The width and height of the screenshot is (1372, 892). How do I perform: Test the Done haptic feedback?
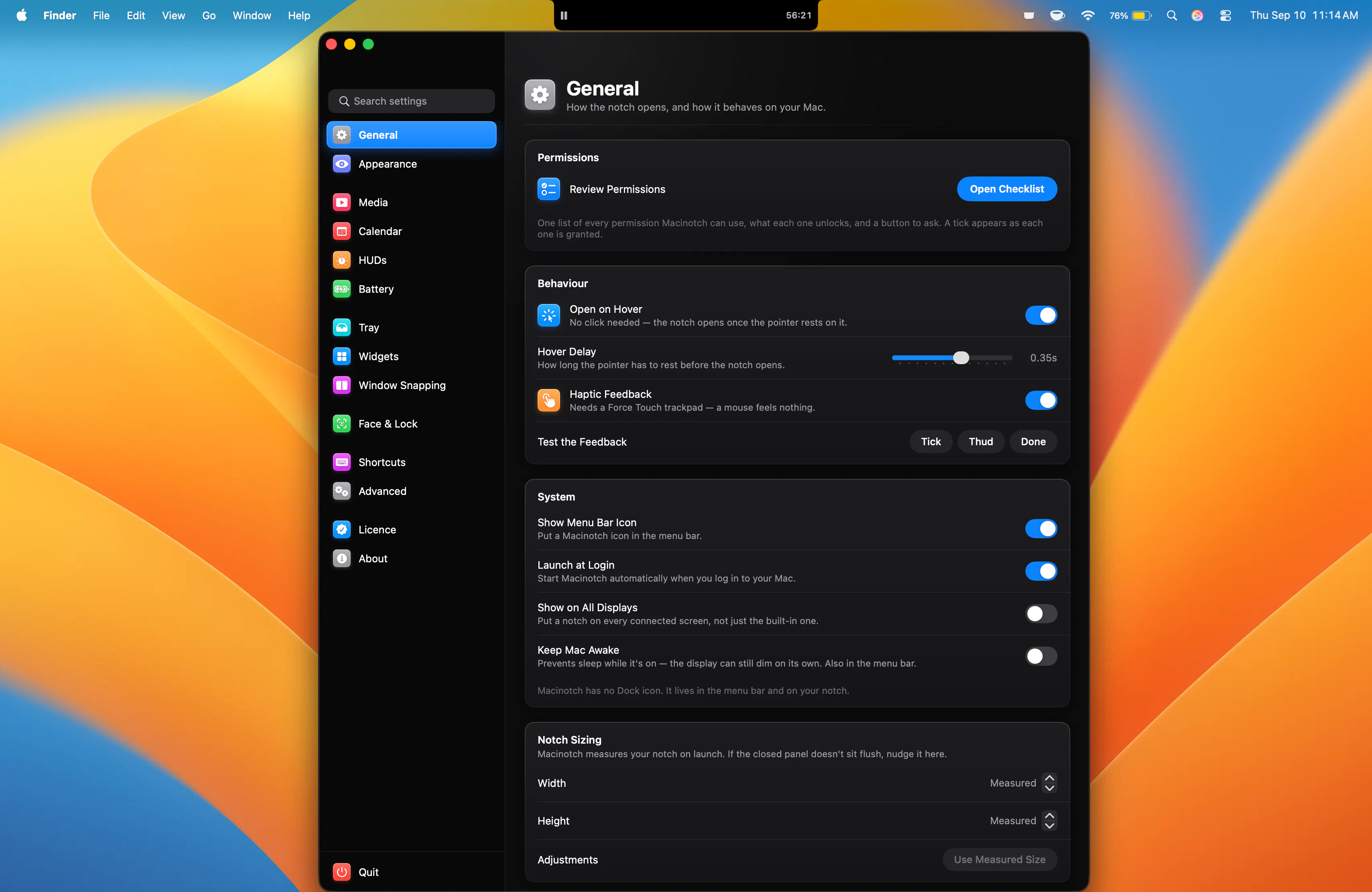point(1033,442)
